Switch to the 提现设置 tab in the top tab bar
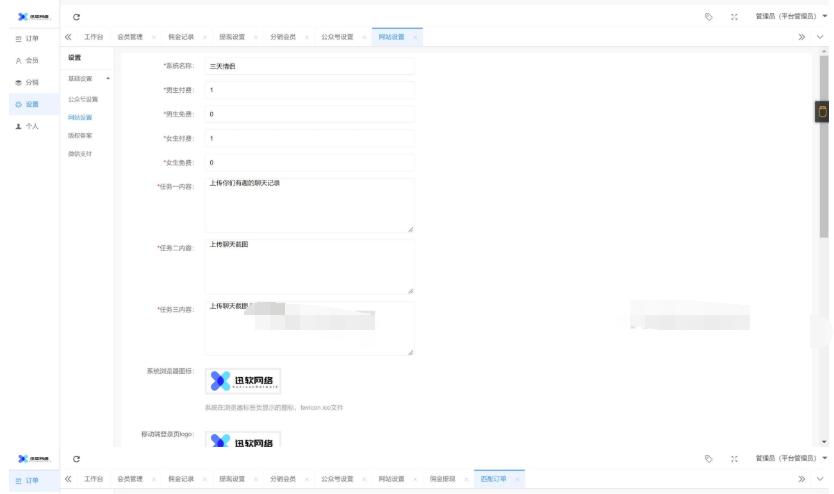The height and width of the screenshot is (494, 834). 232,37
